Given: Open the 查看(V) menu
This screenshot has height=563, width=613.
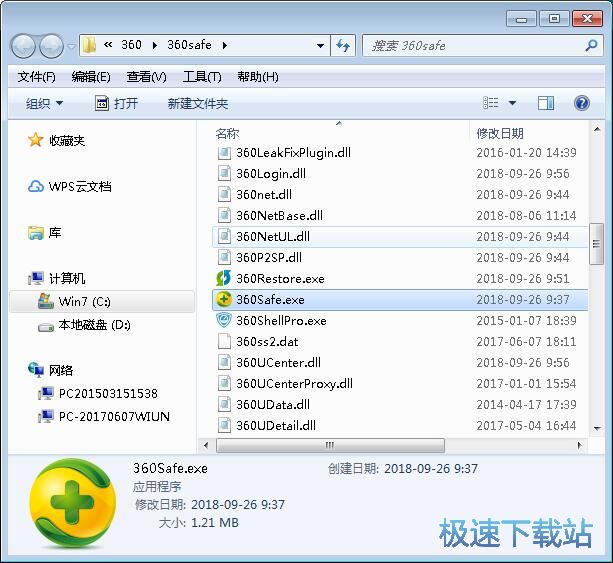Looking at the screenshot, I should click(x=146, y=77).
